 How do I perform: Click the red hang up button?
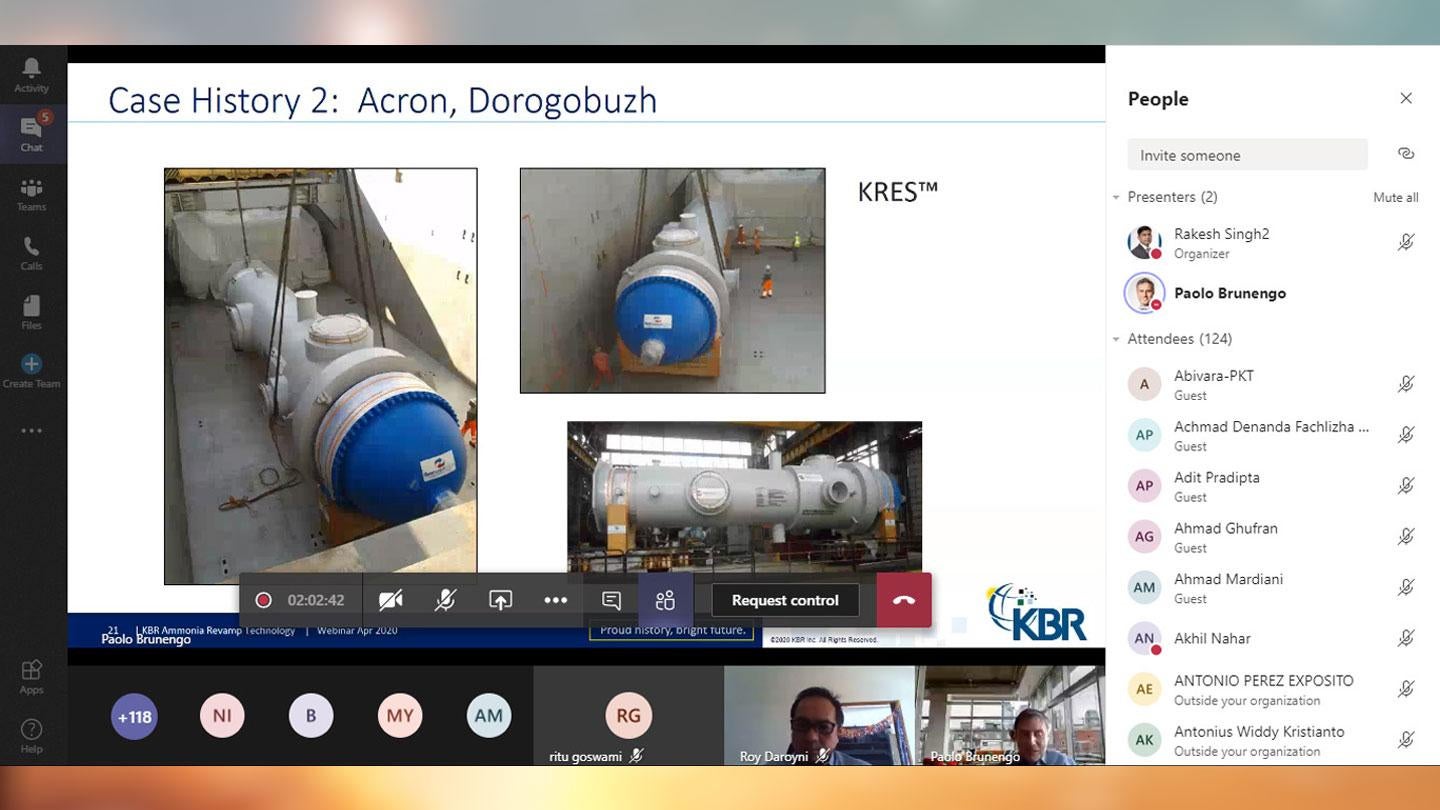[904, 600]
